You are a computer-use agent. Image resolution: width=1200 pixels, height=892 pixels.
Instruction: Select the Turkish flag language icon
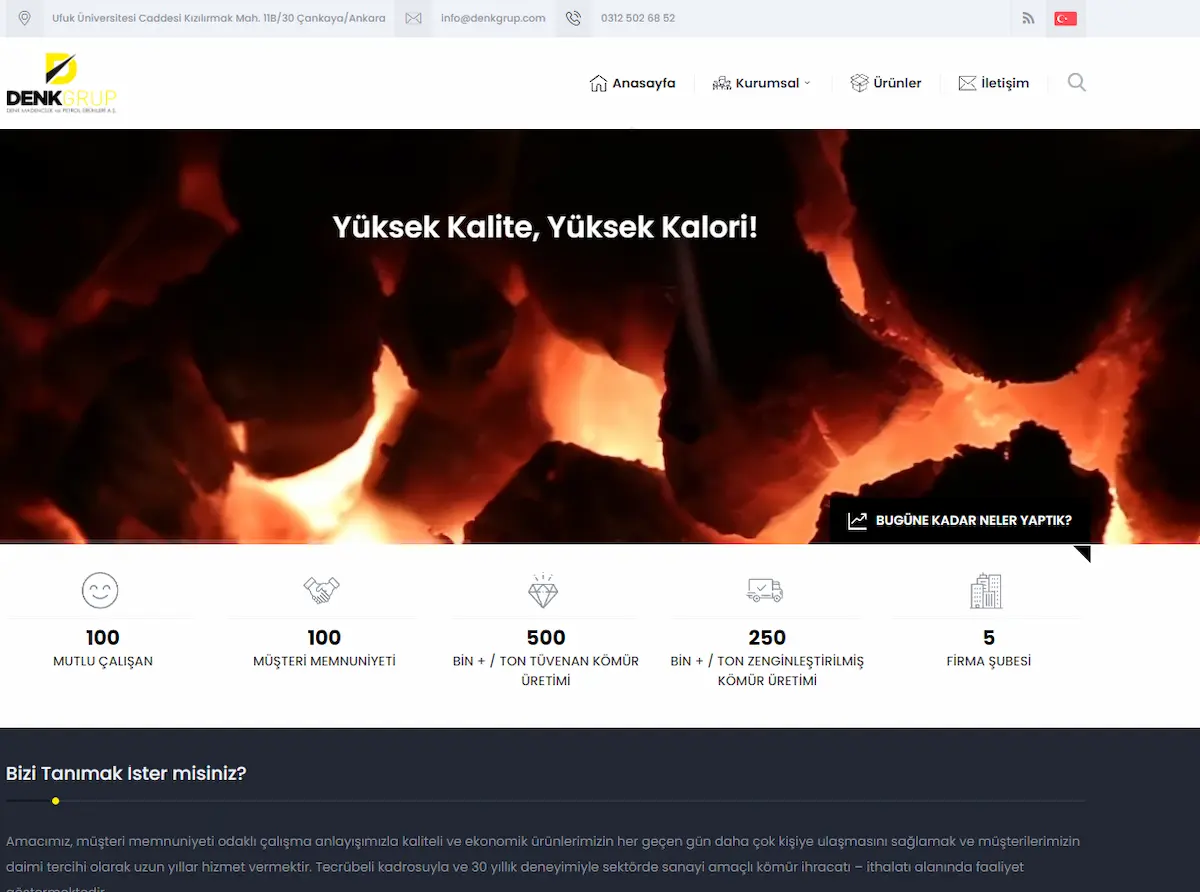1065,18
